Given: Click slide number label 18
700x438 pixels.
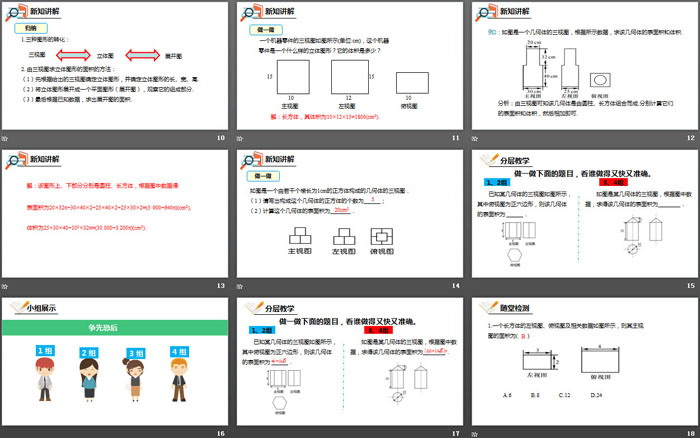Looking at the screenshot, I should (691, 434).
